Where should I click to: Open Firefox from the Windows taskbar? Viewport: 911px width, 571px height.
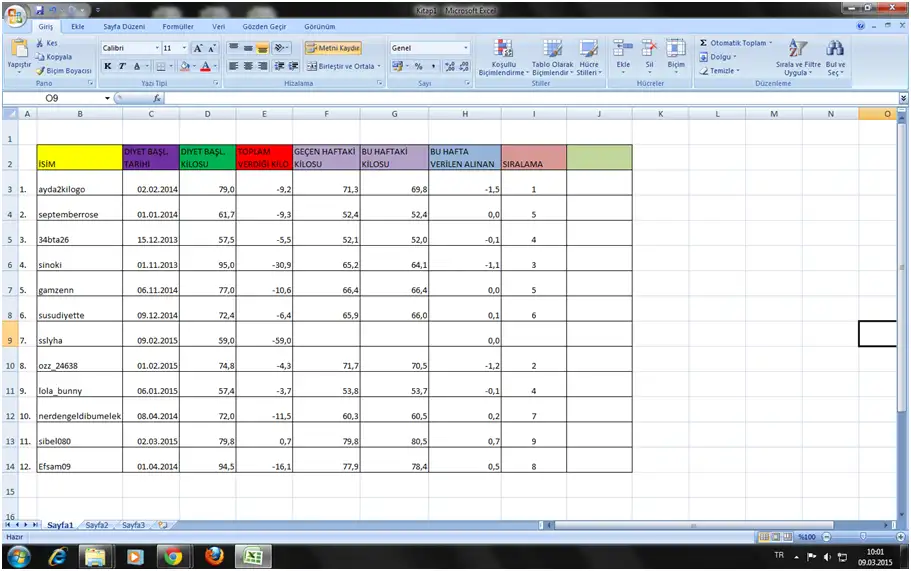[x=212, y=556]
